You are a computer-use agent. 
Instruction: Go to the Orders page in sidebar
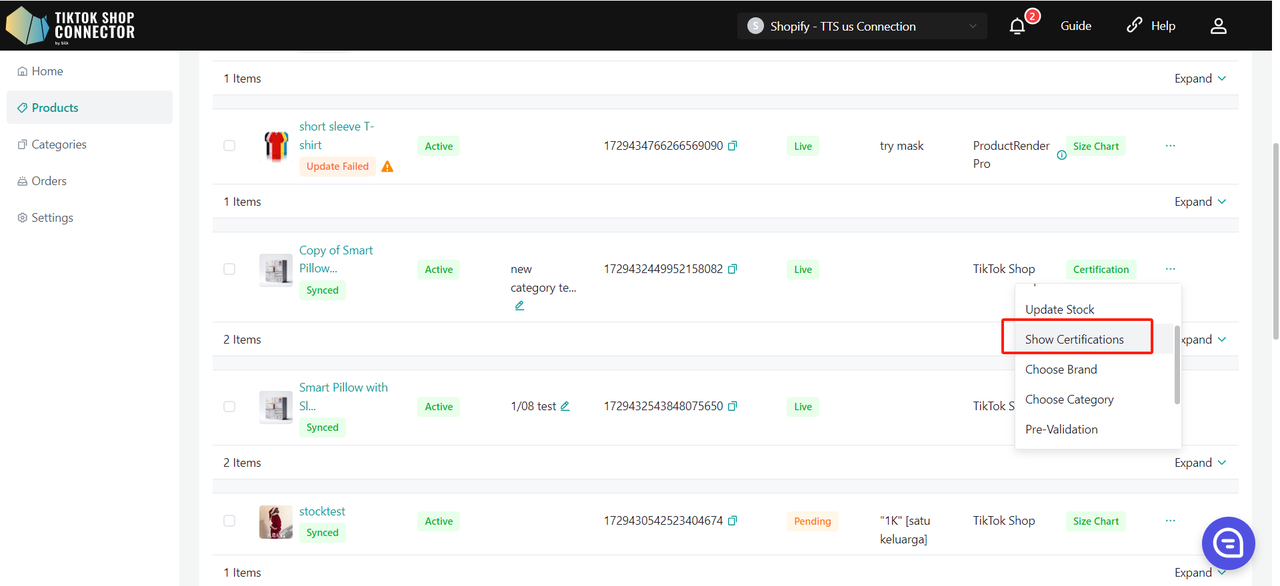coord(49,181)
